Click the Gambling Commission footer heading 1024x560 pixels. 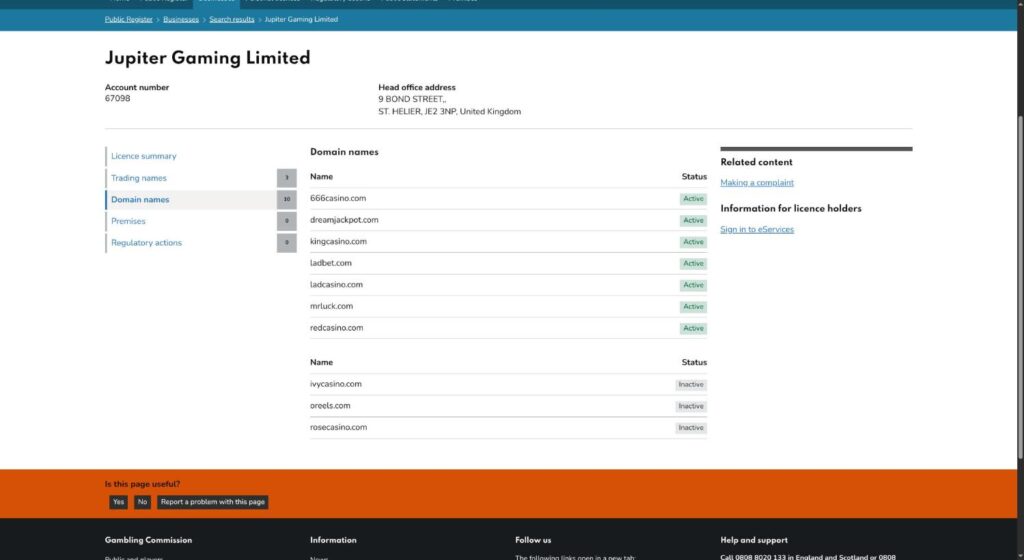[x=148, y=540]
